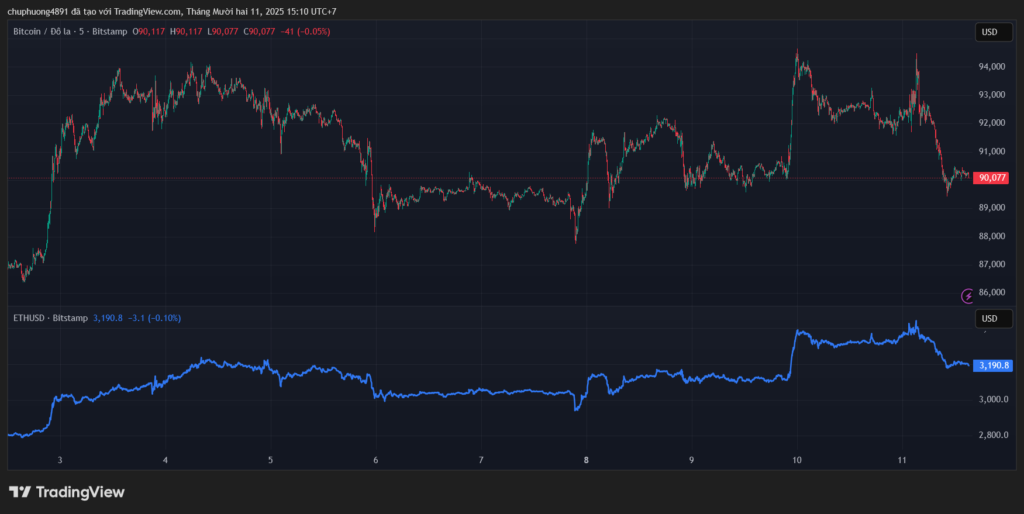The width and height of the screenshot is (1024, 514).
Task: Click the 94,000 level on price scale
Action: [x=992, y=67]
